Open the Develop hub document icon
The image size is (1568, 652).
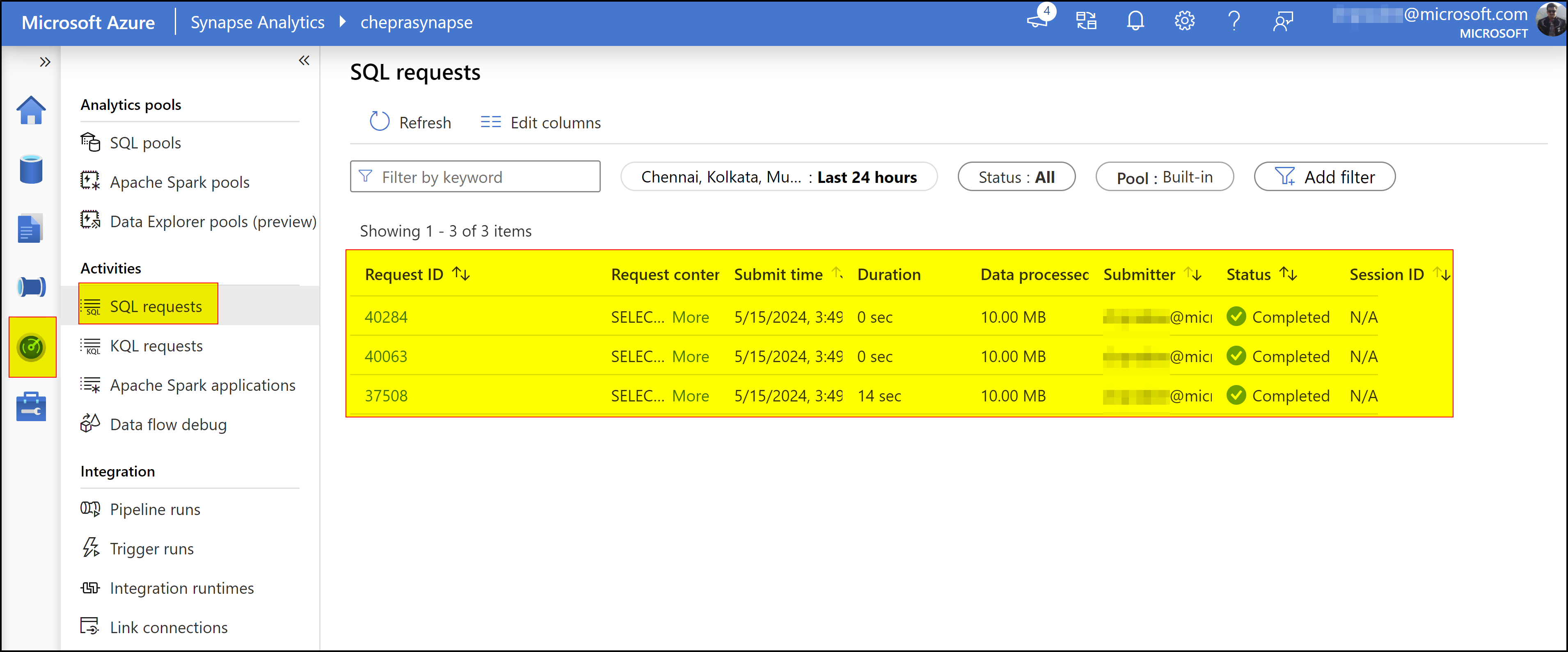pos(31,228)
